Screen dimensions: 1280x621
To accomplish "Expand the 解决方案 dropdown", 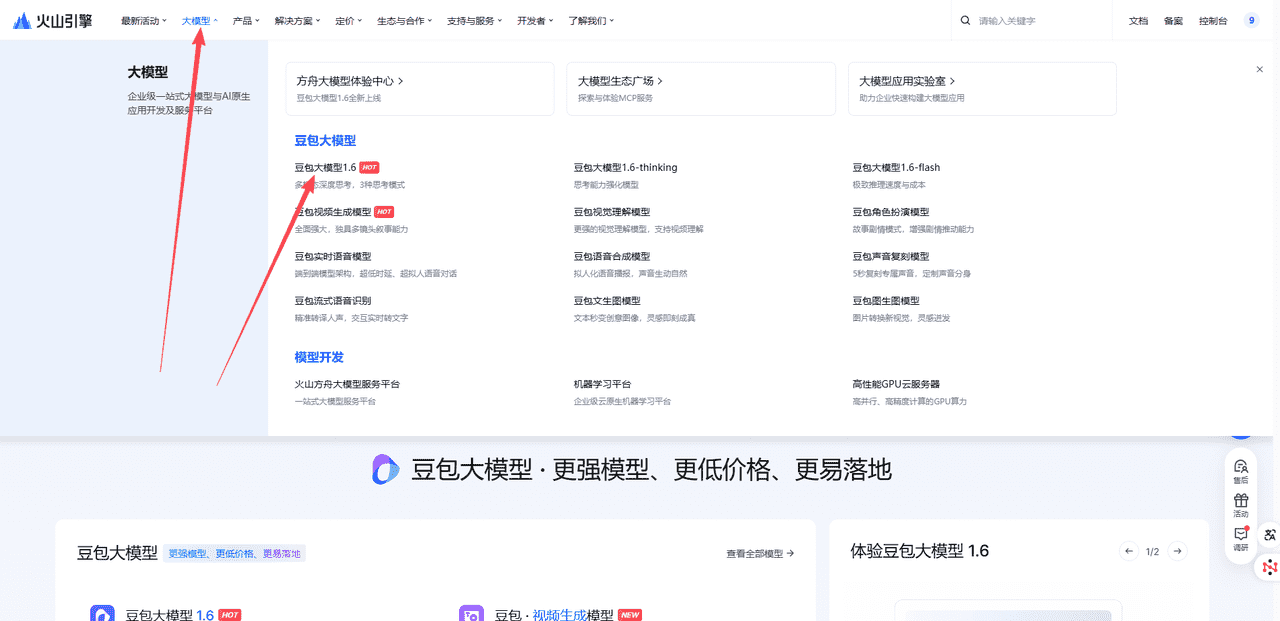I will coord(298,19).
